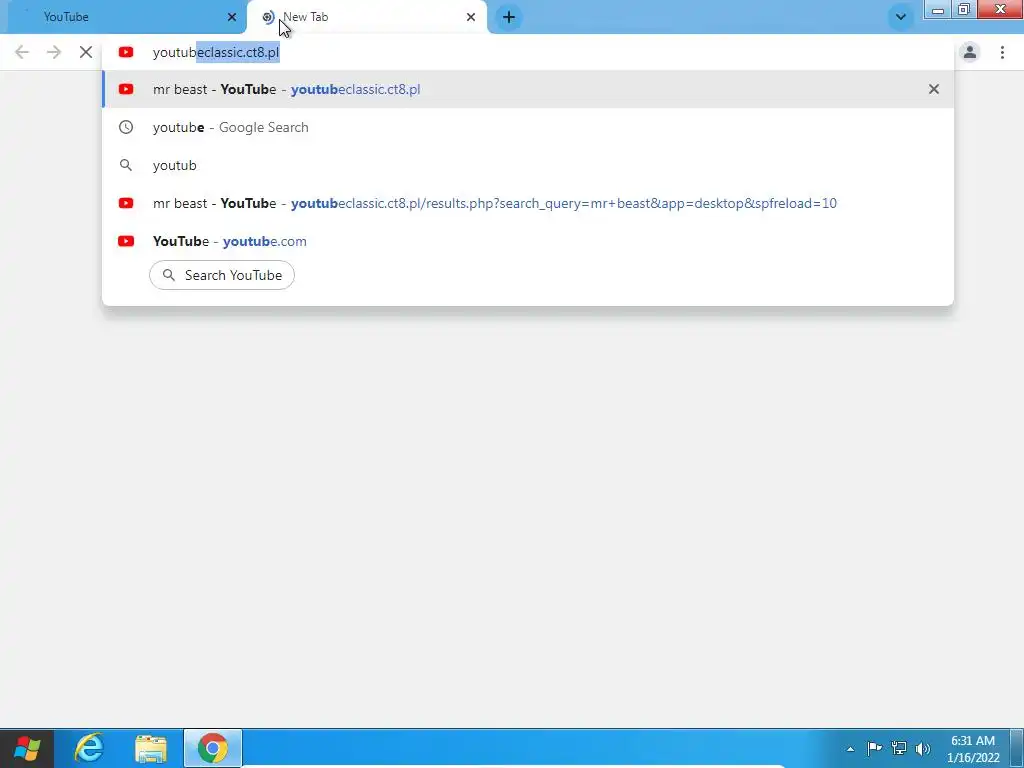This screenshot has width=1024, height=768.
Task: Click YouTube icon of youtube.com suggestion
Action: (126, 241)
